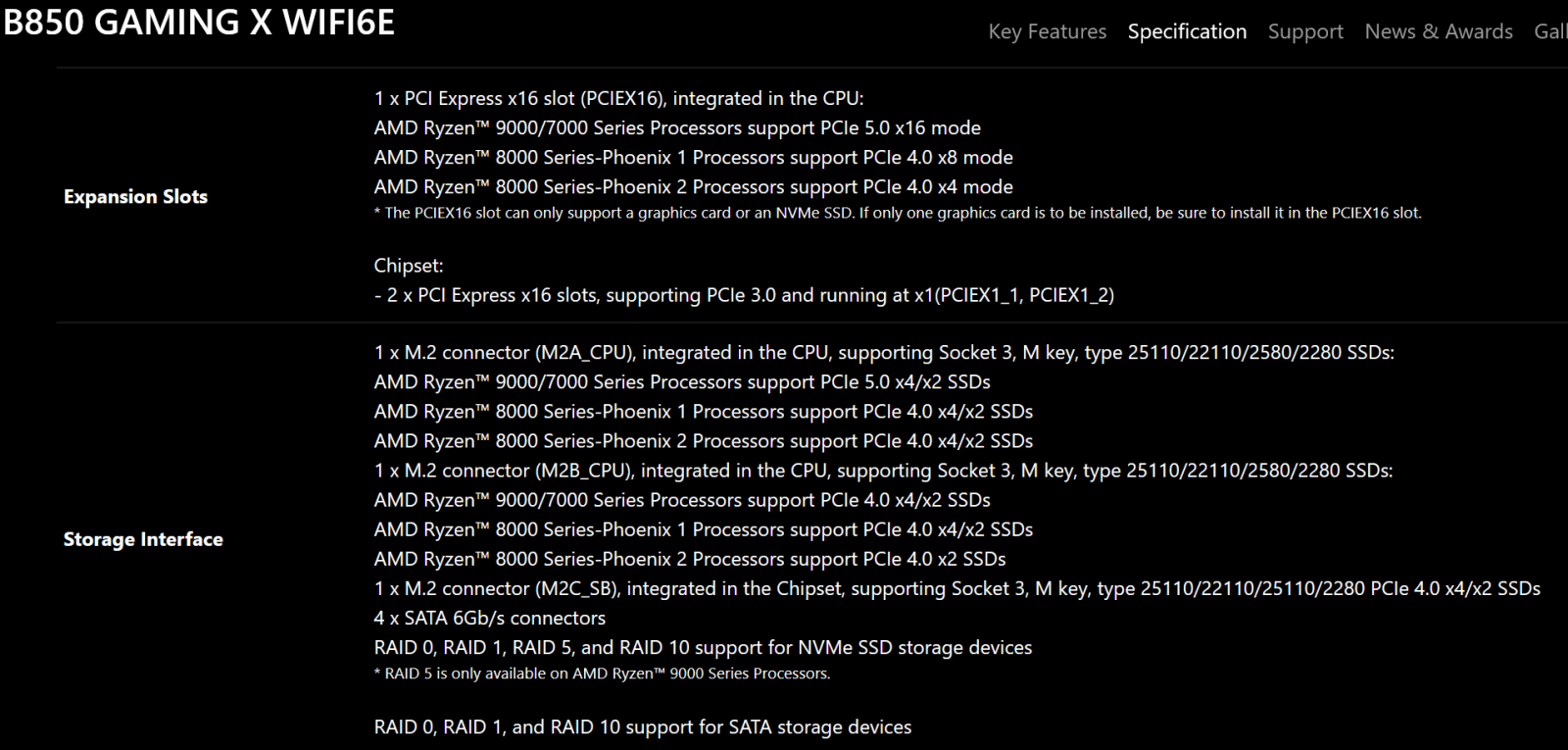Open the News & Awards tab
Image resolution: width=1568 pixels, height=750 pixels.
pyautogui.click(x=1439, y=31)
